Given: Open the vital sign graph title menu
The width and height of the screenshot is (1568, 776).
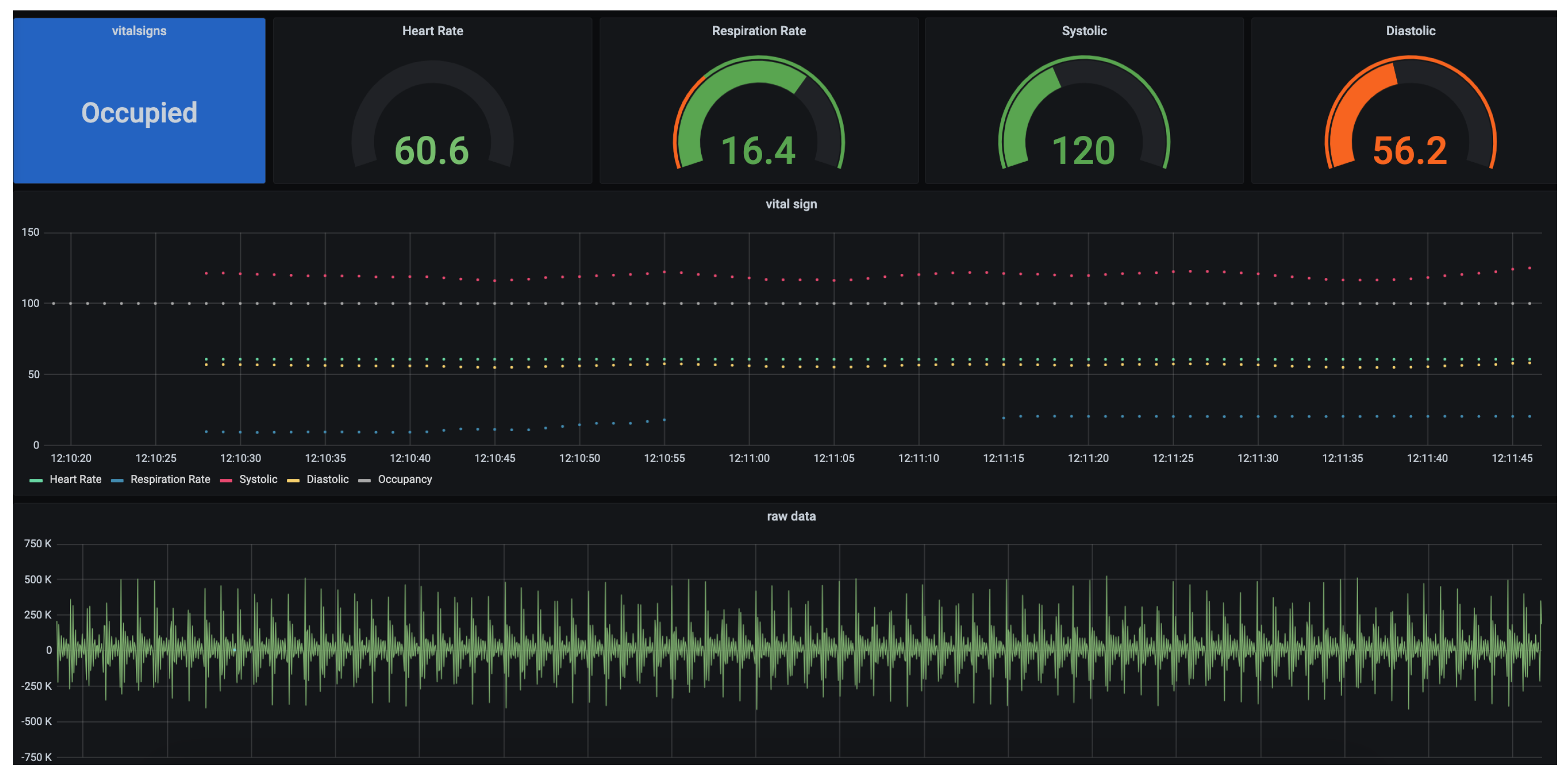Looking at the screenshot, I should [790, 204].
